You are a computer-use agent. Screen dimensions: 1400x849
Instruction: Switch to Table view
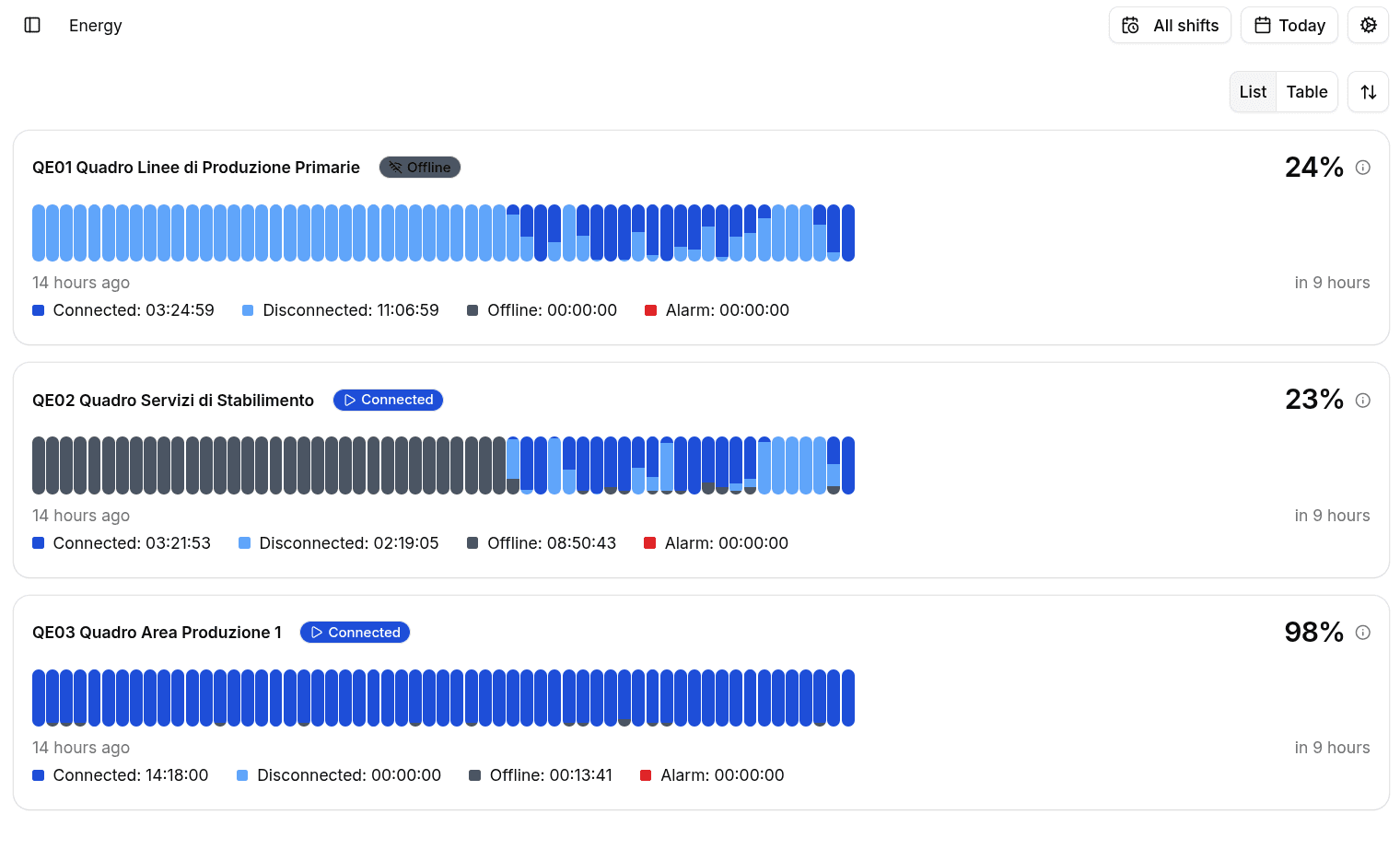pyautogui.click(x=1307, y=92)
